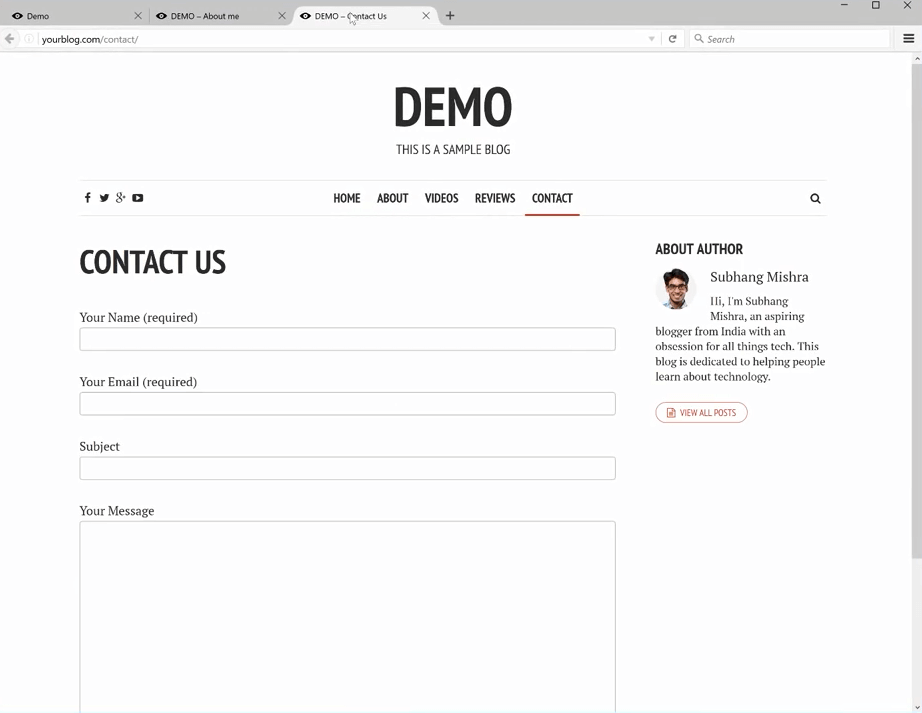Click the page vertical scrollbar thumb

(917, 312)
